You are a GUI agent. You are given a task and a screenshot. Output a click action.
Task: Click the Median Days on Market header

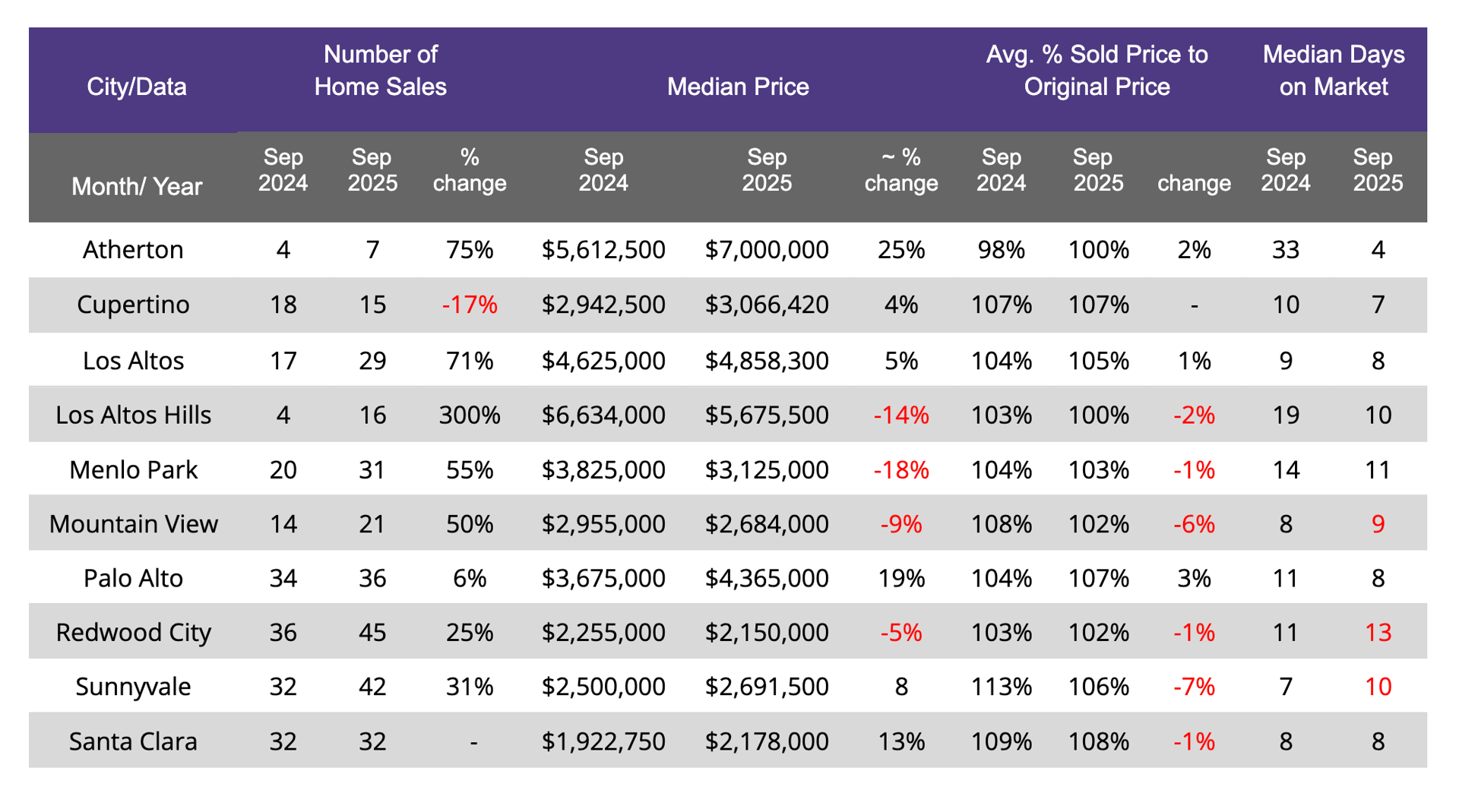click(1333, 71)
